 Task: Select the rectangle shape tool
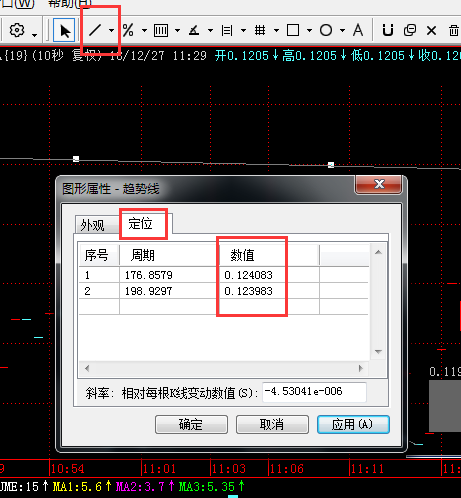293,31
